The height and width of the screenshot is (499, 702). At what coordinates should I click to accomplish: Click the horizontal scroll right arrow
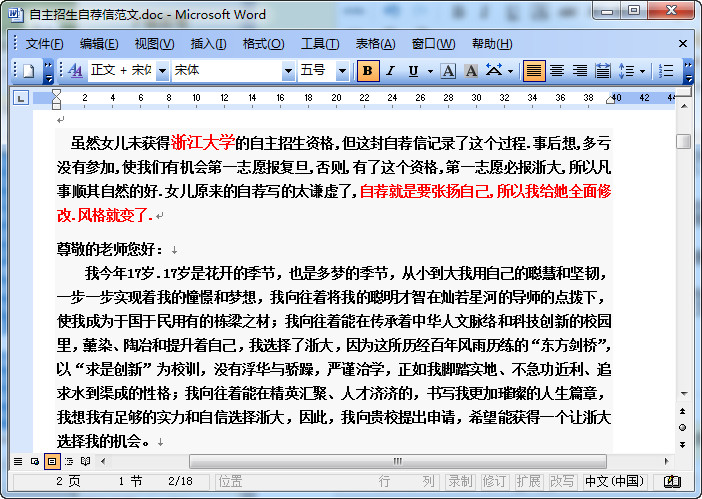pyautogui.click(x=666, y=461)
